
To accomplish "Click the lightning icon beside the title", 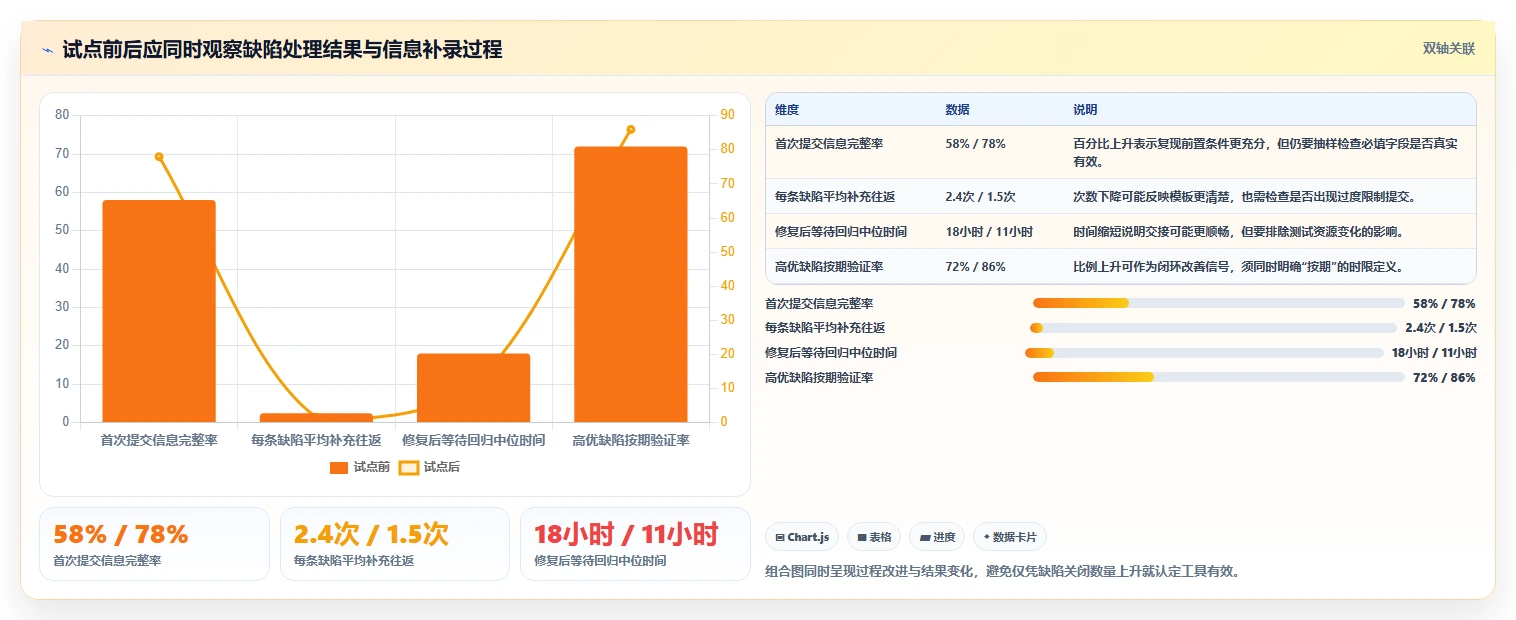I will coord(47,50).
